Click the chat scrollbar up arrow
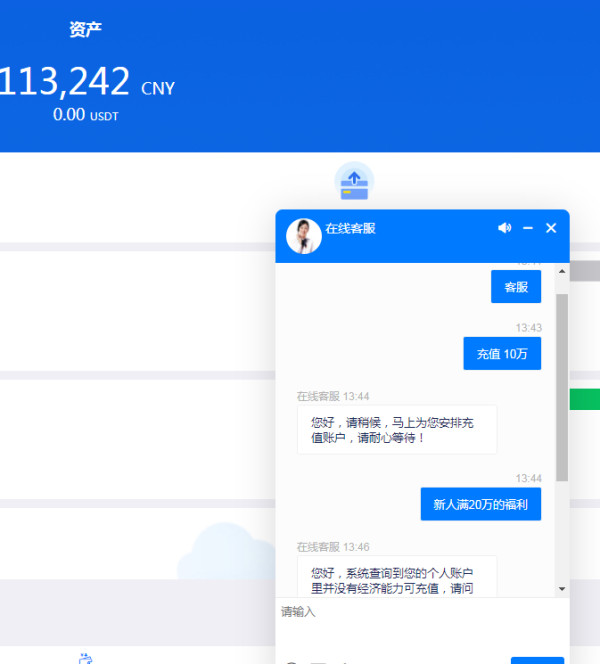 pos(562,271)
